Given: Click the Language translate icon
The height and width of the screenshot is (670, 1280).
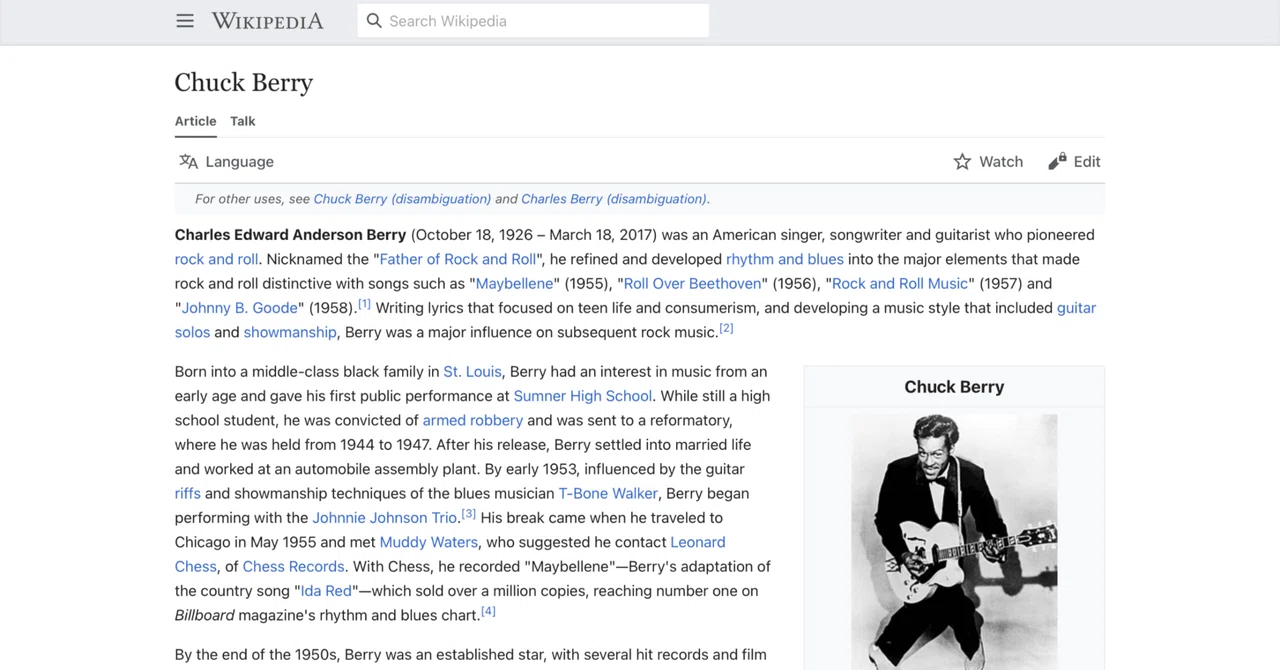Looking at the screenshot, I should pos(188,161).
